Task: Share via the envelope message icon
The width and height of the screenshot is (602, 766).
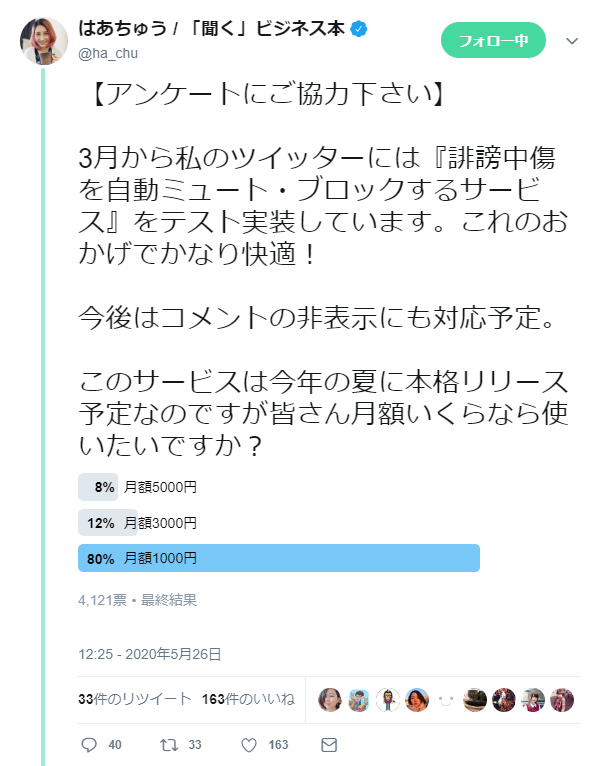Action: (328, 745)
